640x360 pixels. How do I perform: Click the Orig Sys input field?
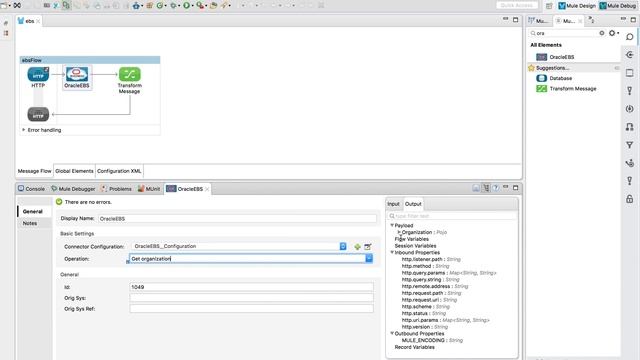[251, 298]
